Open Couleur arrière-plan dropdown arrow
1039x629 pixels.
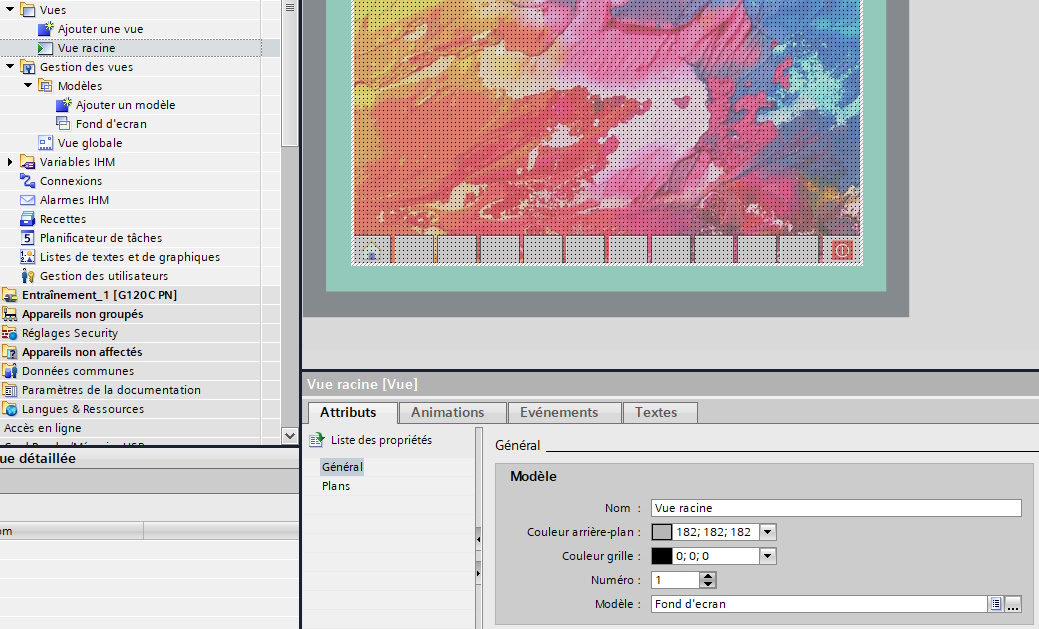tap(768, 532)
